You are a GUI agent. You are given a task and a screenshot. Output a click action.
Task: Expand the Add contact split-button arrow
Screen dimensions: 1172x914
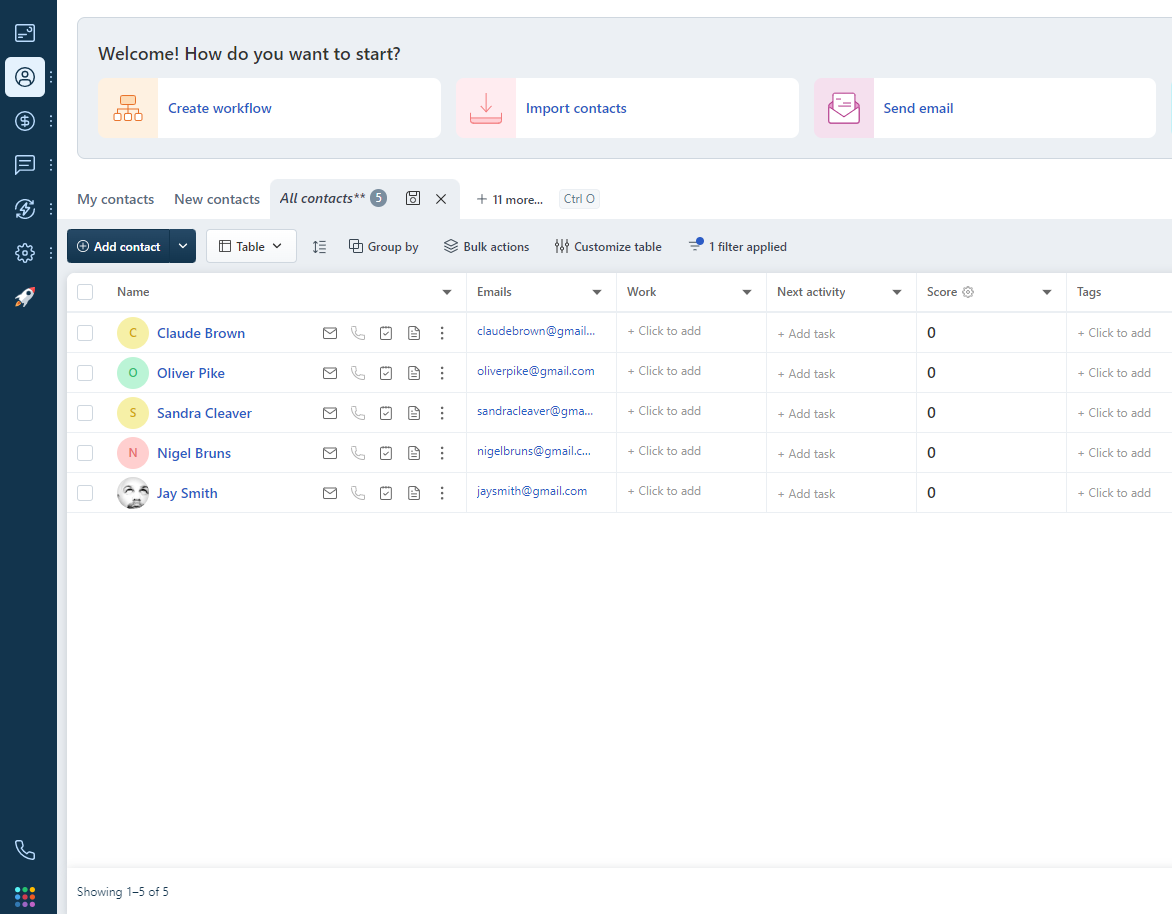(x=182, y=245)
